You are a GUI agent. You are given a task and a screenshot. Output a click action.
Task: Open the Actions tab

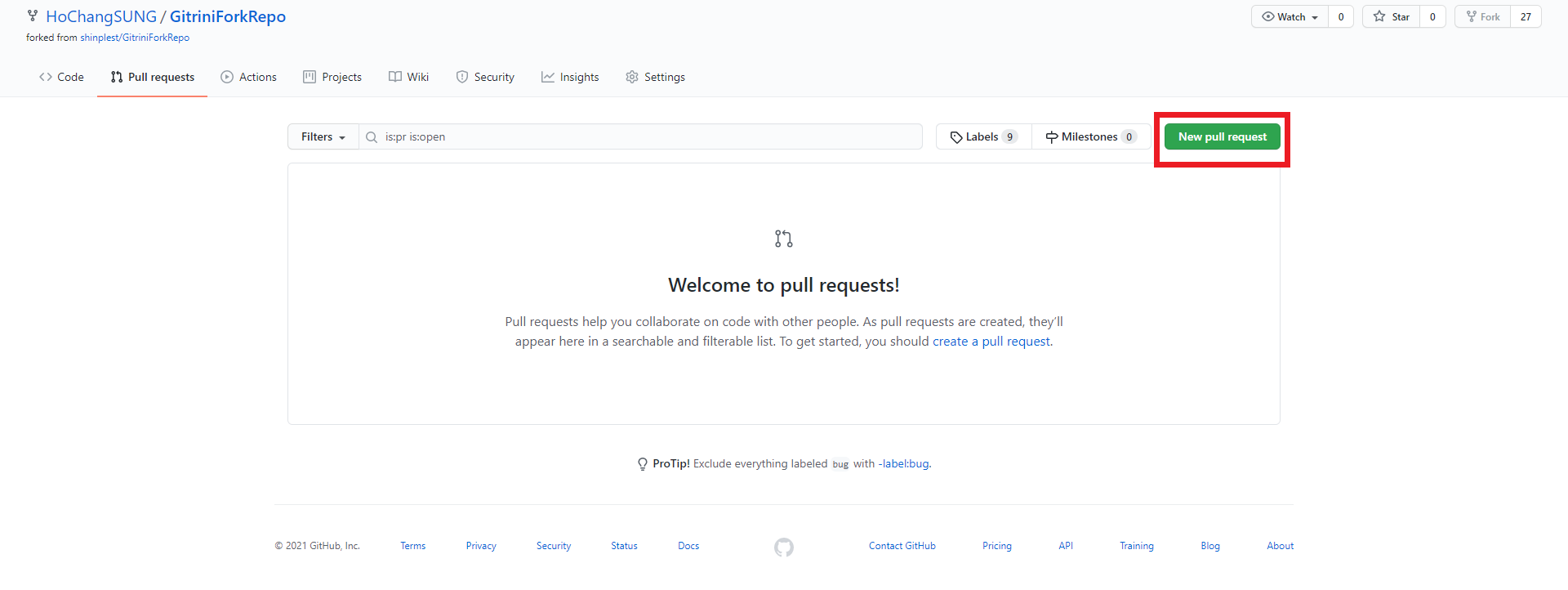pos(249,77)
